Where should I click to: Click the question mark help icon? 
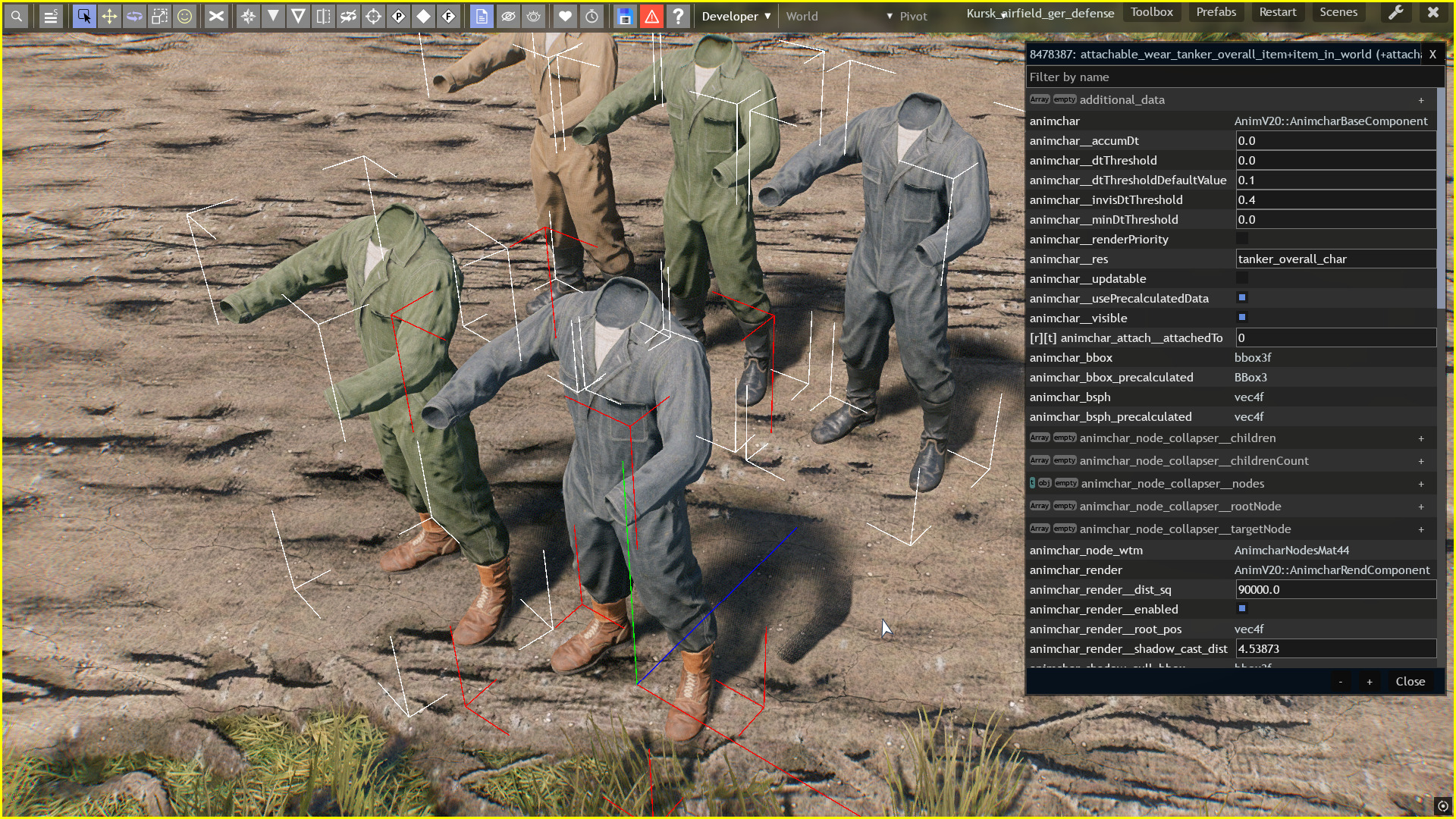678,16
